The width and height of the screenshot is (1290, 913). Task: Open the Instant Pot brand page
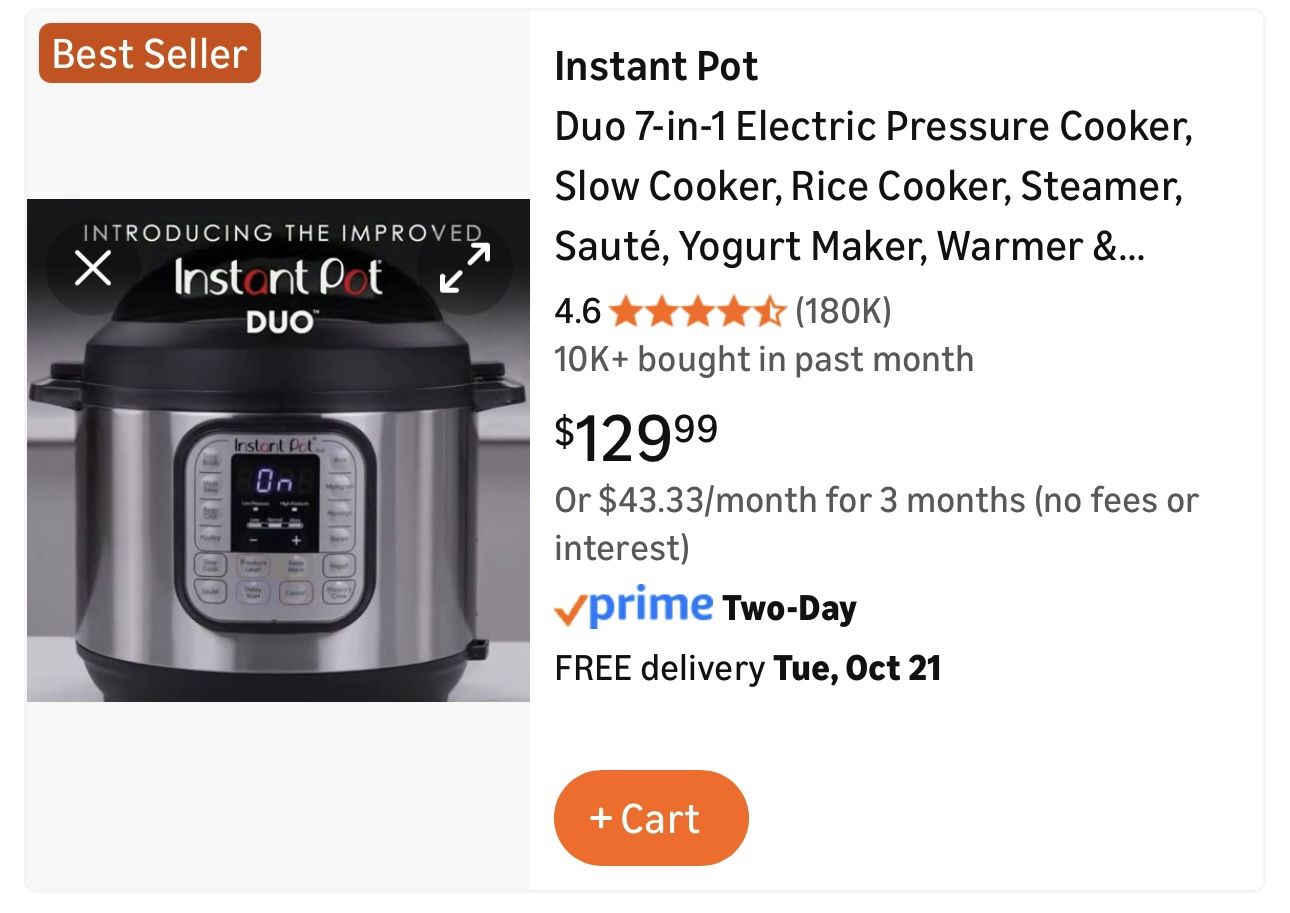pyautogui.click(x=657, y=66)
